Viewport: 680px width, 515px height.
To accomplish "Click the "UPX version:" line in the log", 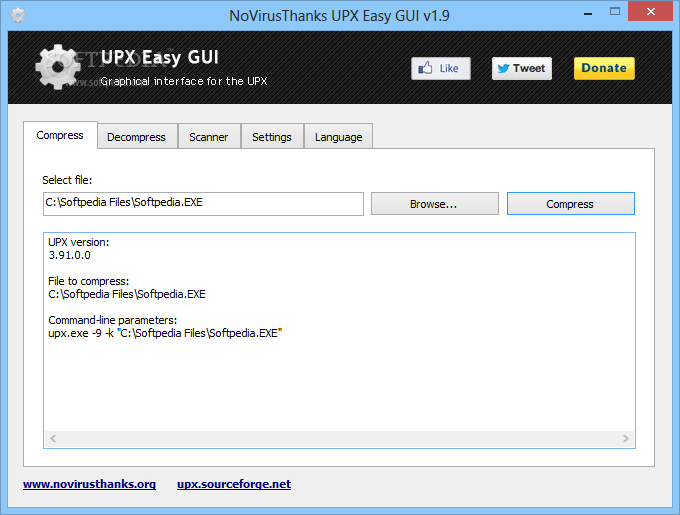I will pyautogui.click(x=78, y=242).
